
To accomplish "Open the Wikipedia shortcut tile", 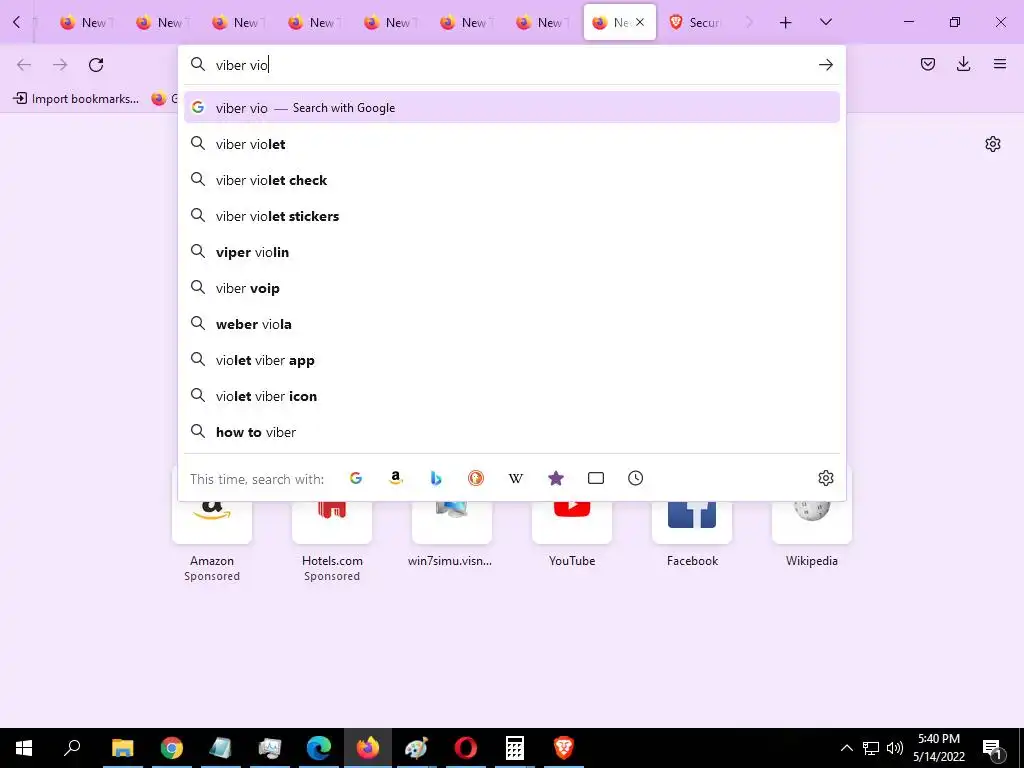I will point(812,524).
